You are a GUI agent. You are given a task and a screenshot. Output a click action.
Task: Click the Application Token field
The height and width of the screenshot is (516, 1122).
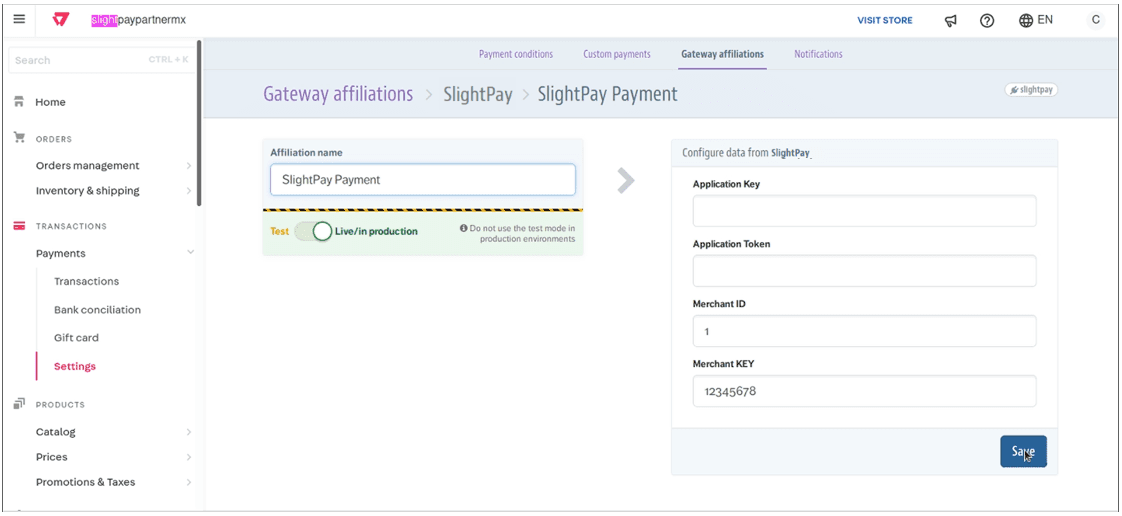tap(864, 271)
